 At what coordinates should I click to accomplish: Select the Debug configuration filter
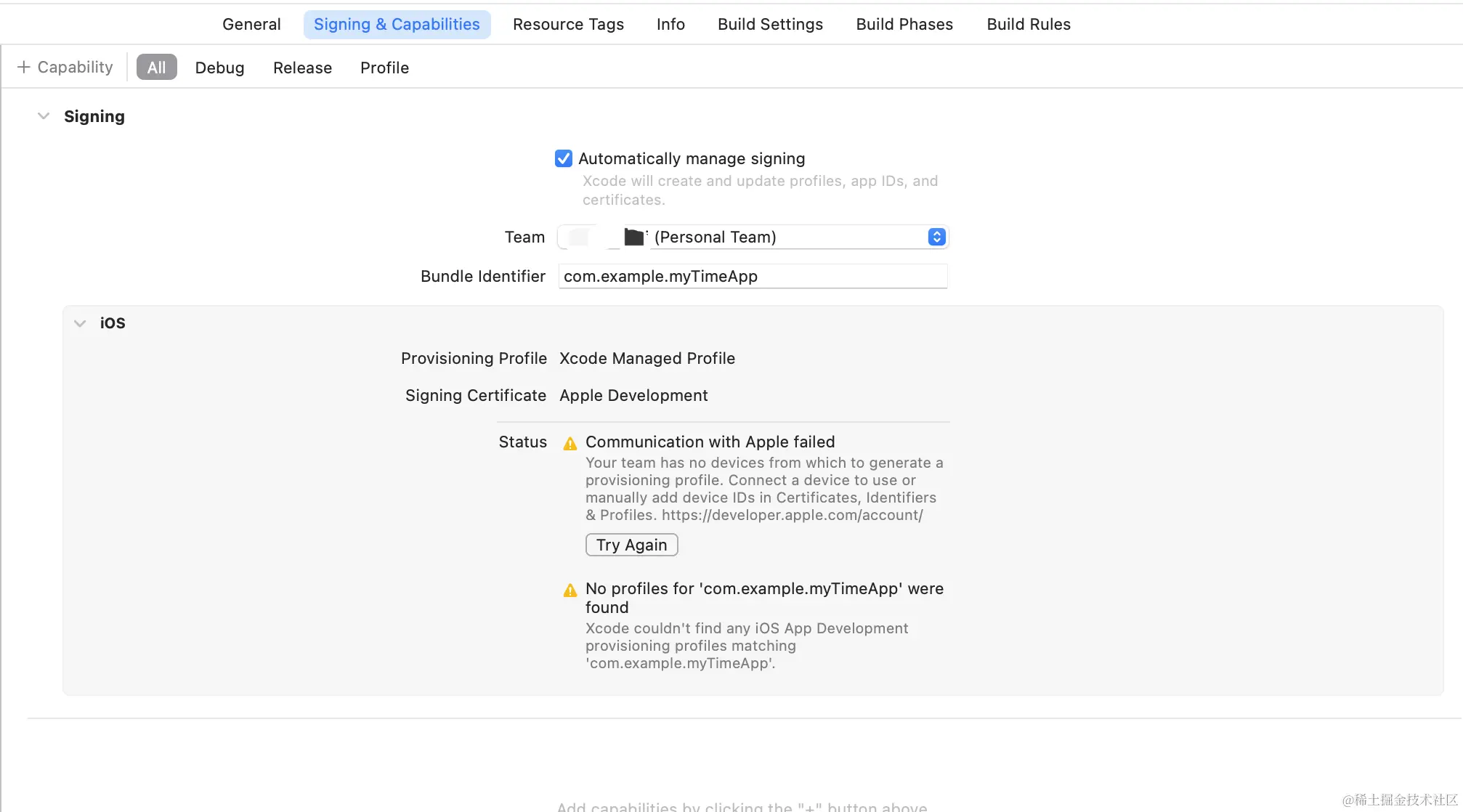(x=219, y=68)
